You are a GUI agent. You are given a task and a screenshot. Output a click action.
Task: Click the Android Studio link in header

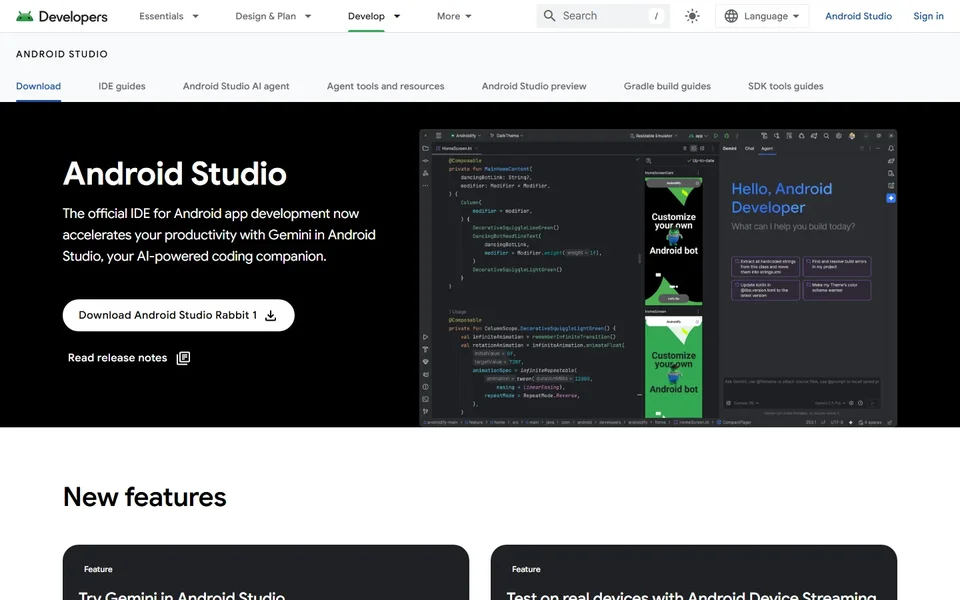coord(858,16)
